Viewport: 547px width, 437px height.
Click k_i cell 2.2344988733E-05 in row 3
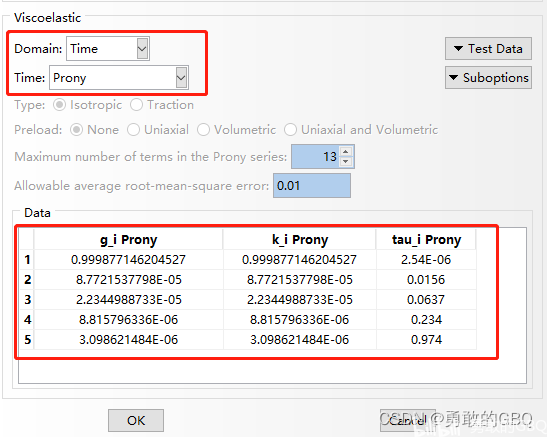(x=300, y=300)
